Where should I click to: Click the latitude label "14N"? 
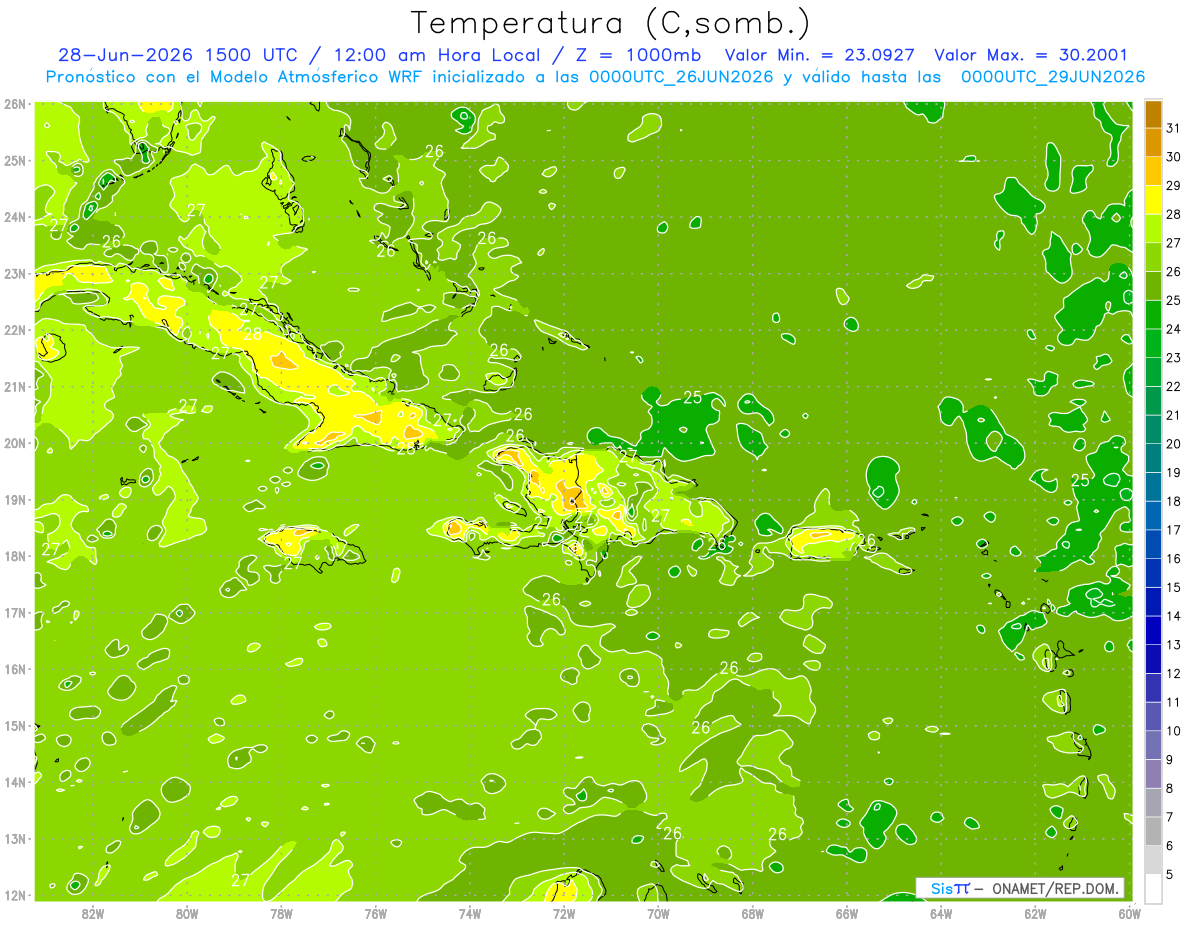pyautogui.click(x=15, y=782)
